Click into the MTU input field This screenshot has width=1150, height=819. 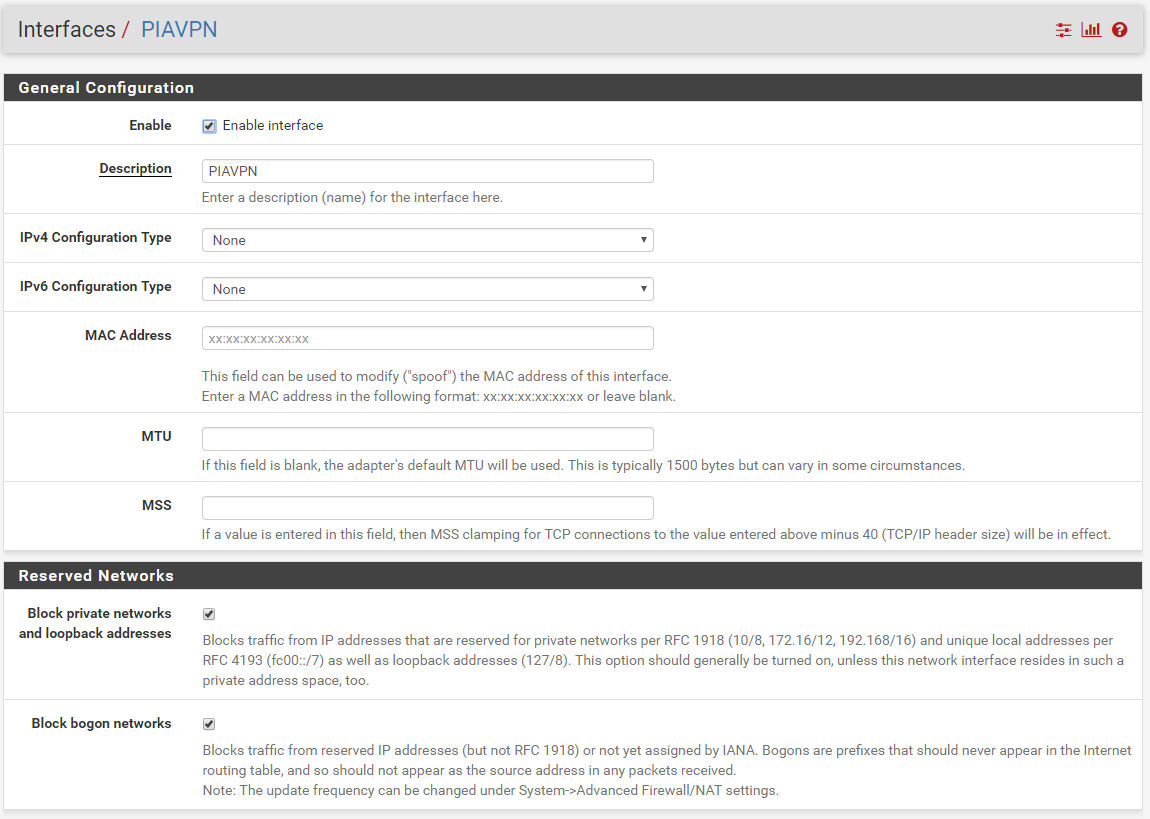pos(428,439)
